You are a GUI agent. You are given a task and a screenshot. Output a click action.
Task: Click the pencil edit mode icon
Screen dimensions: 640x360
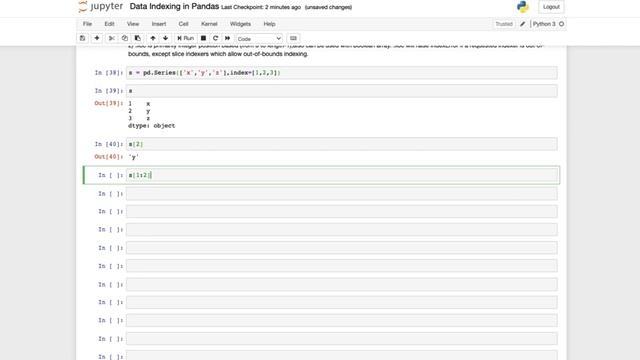click(x=522, y=24)
